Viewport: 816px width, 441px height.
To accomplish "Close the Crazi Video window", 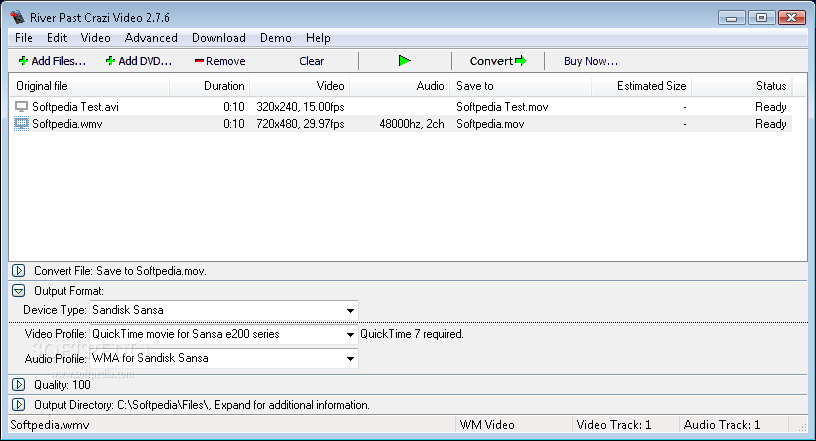I will 792,18.
